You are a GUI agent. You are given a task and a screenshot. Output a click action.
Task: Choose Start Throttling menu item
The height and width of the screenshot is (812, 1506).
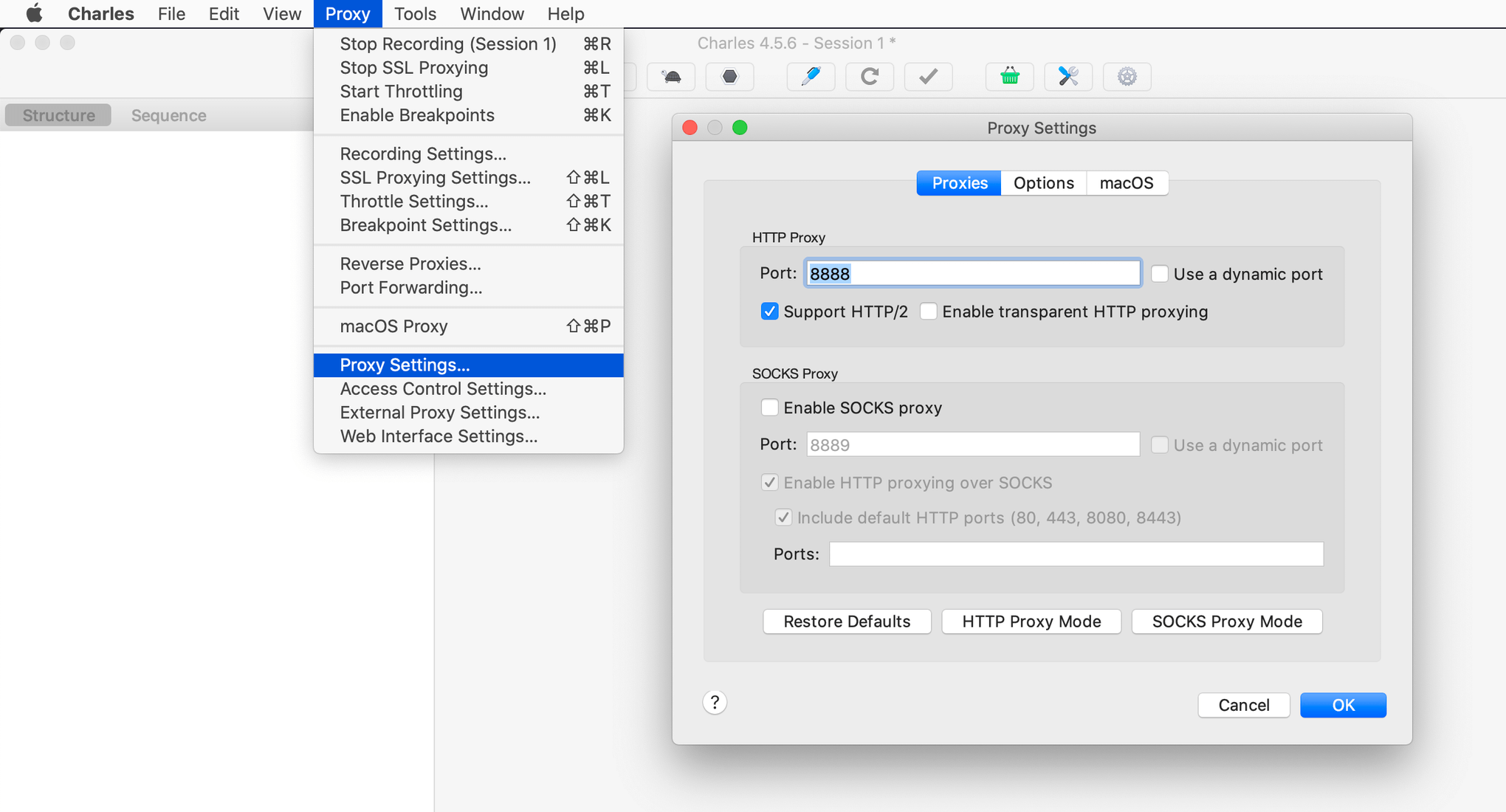[469, 92]
